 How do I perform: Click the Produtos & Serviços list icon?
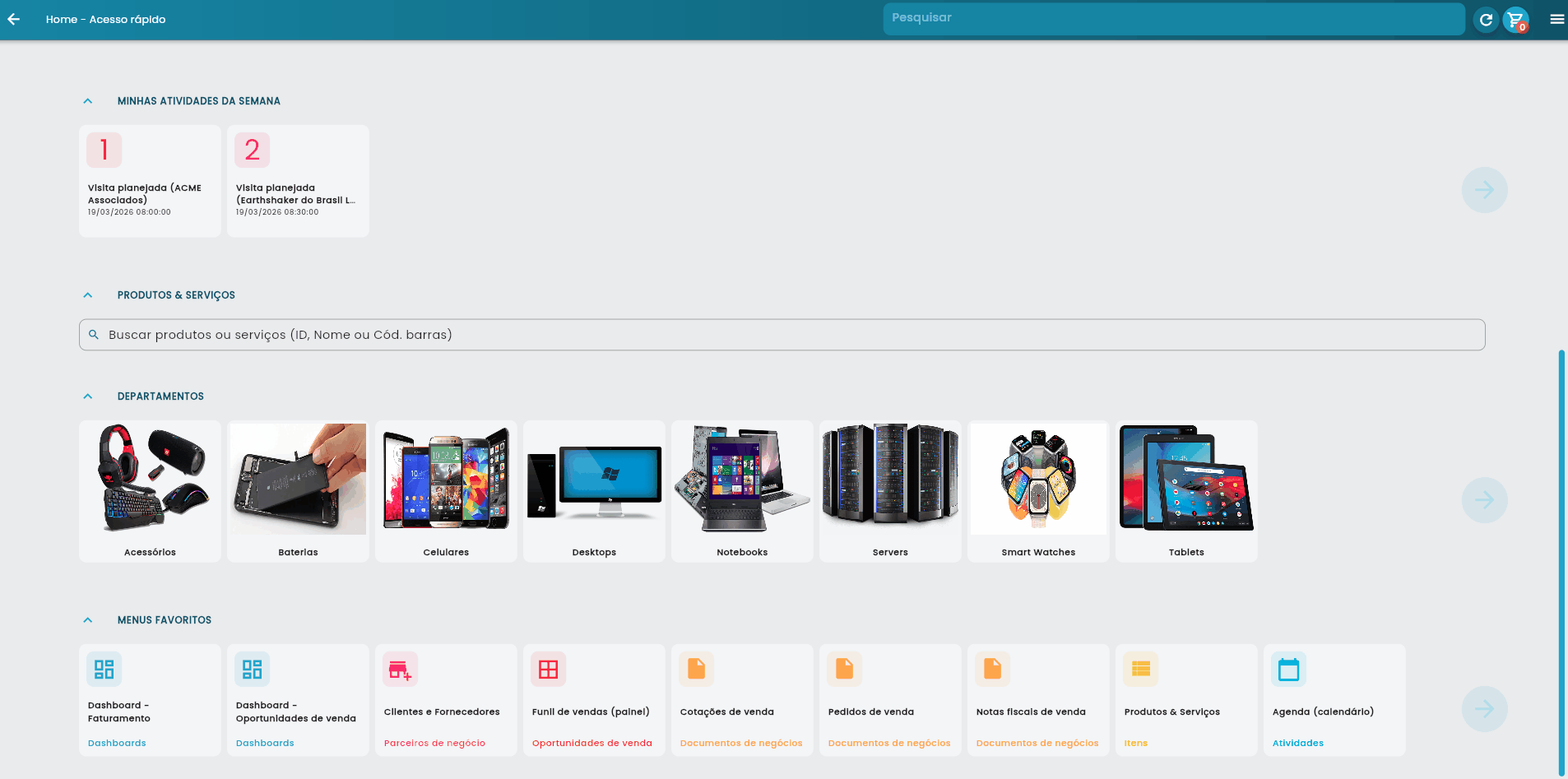coord(1141,670)
